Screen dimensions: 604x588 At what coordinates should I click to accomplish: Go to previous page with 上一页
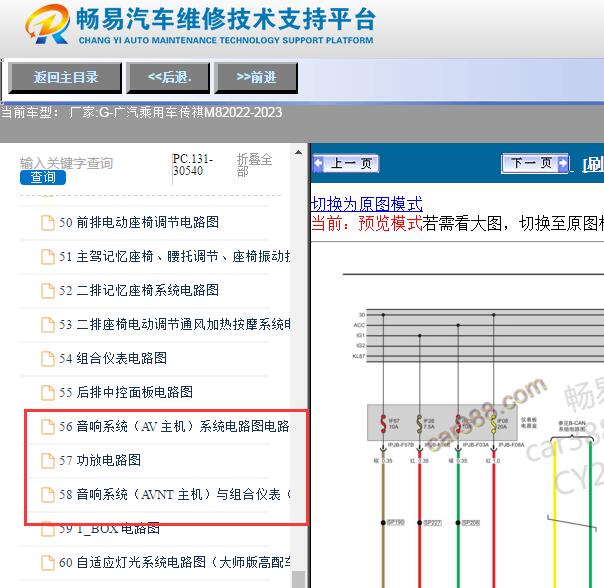(x=346, y=164)
